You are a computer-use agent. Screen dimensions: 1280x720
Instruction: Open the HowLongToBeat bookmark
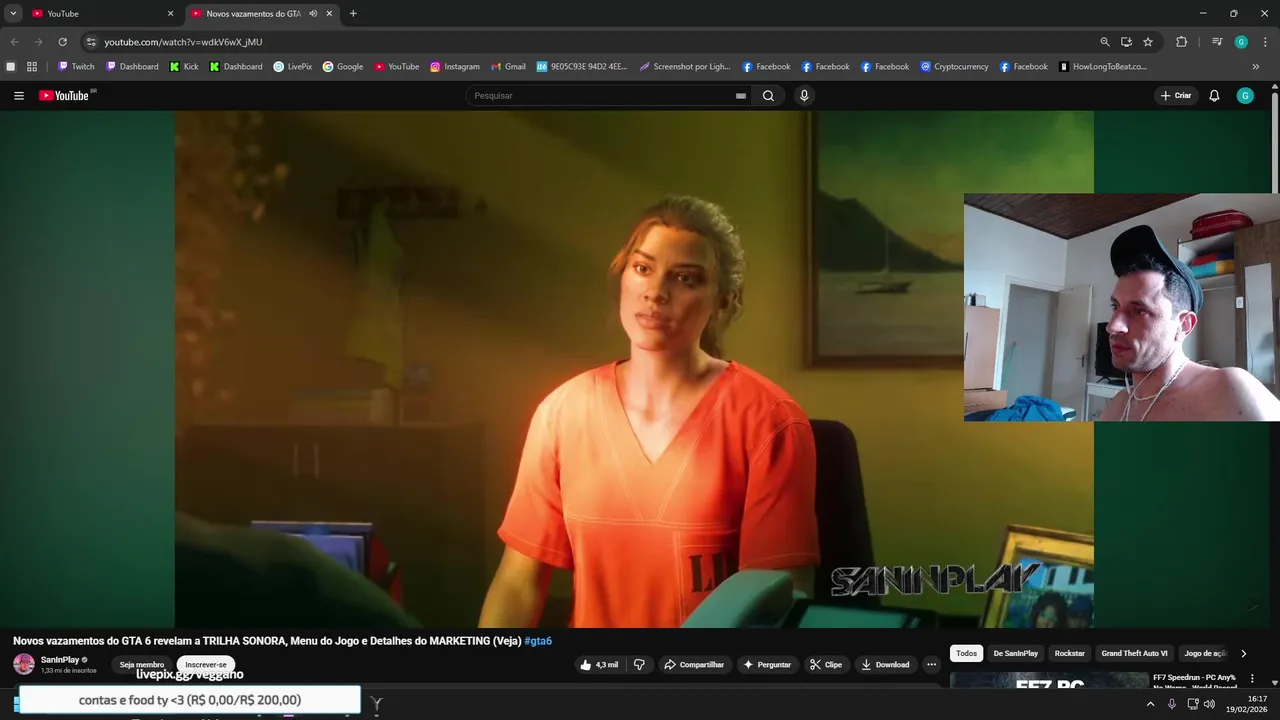tap(1103, 67)
